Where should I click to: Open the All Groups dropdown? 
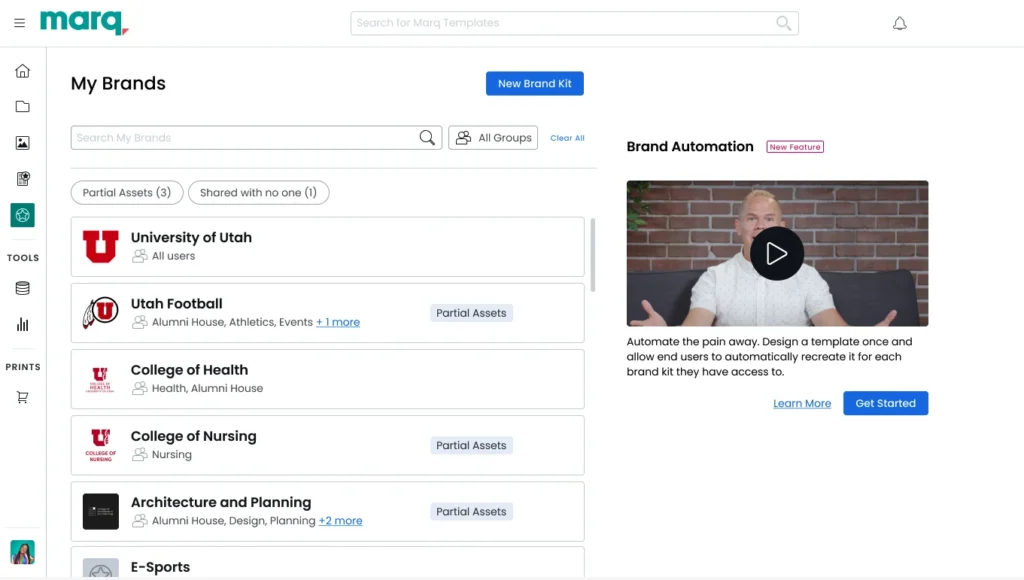(x=493, y=138)
